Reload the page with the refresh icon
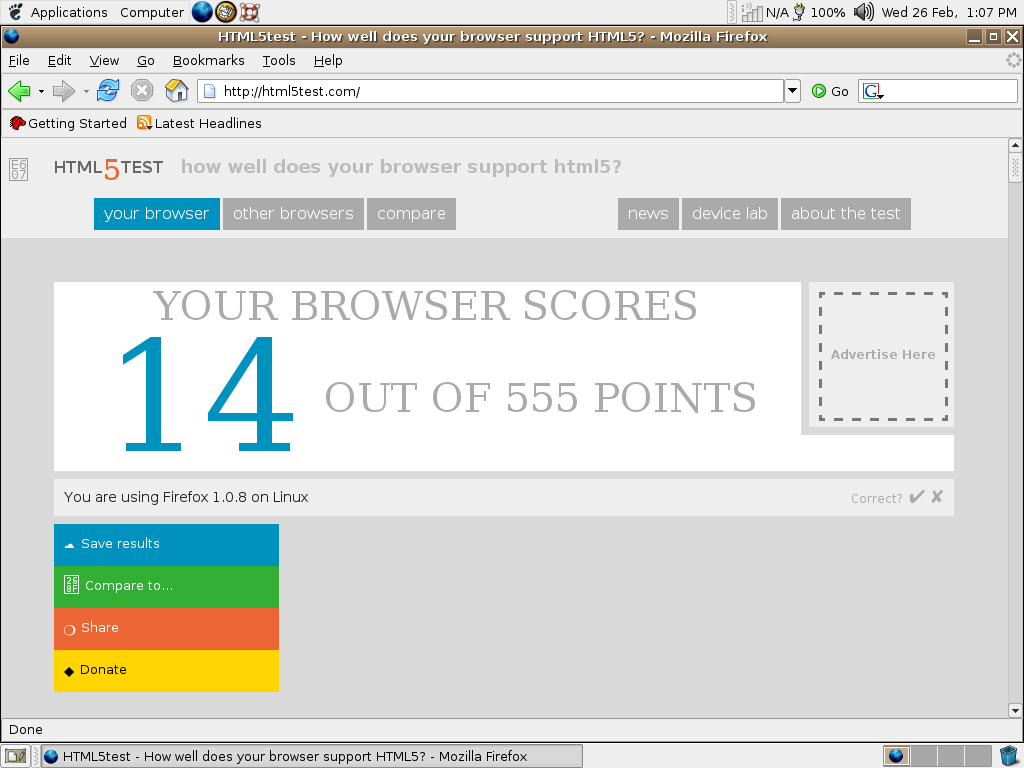This screenshot has height=768, width=1024. tap(108, 90)
